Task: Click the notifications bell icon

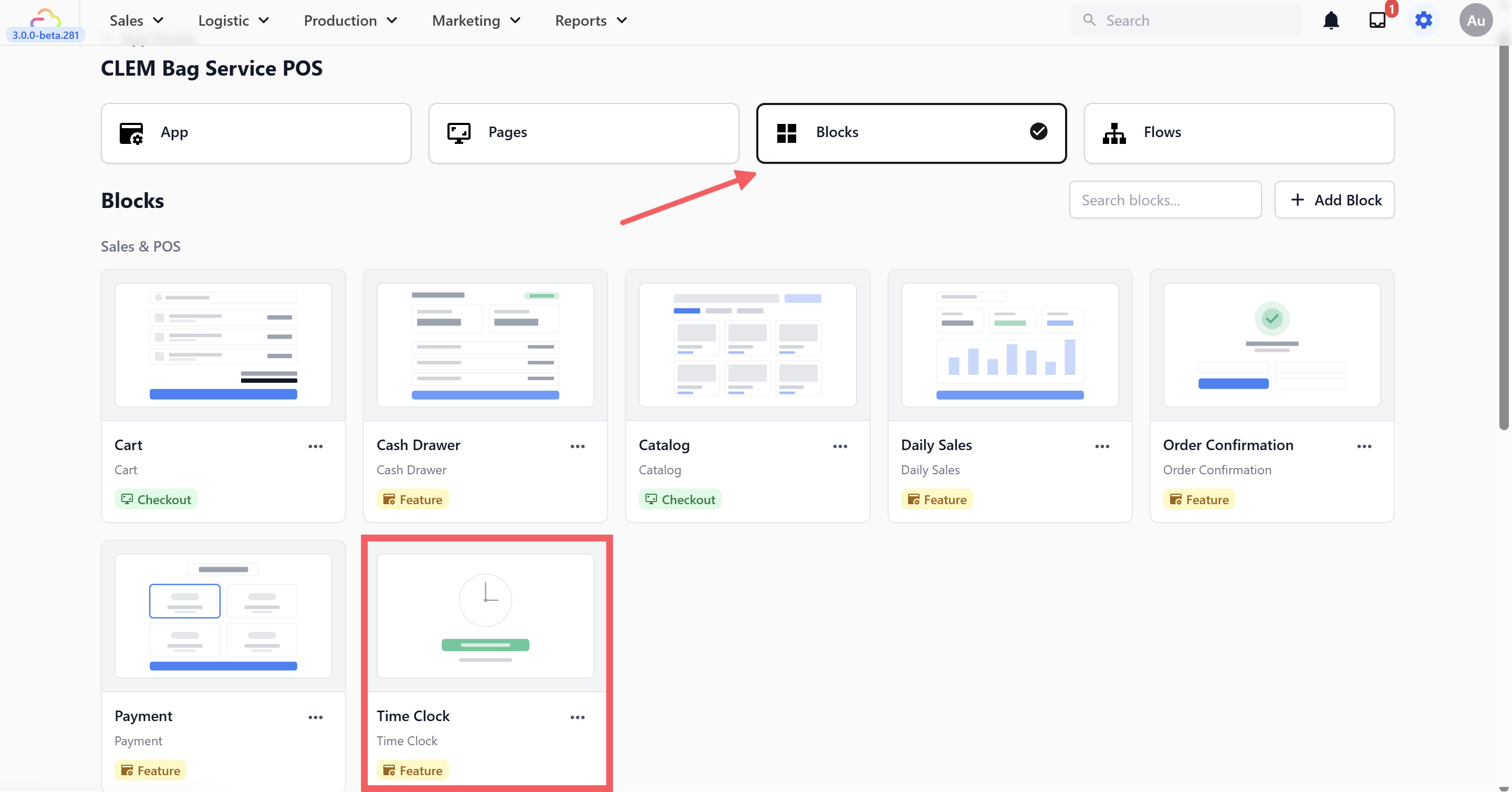Action: 1331,20
